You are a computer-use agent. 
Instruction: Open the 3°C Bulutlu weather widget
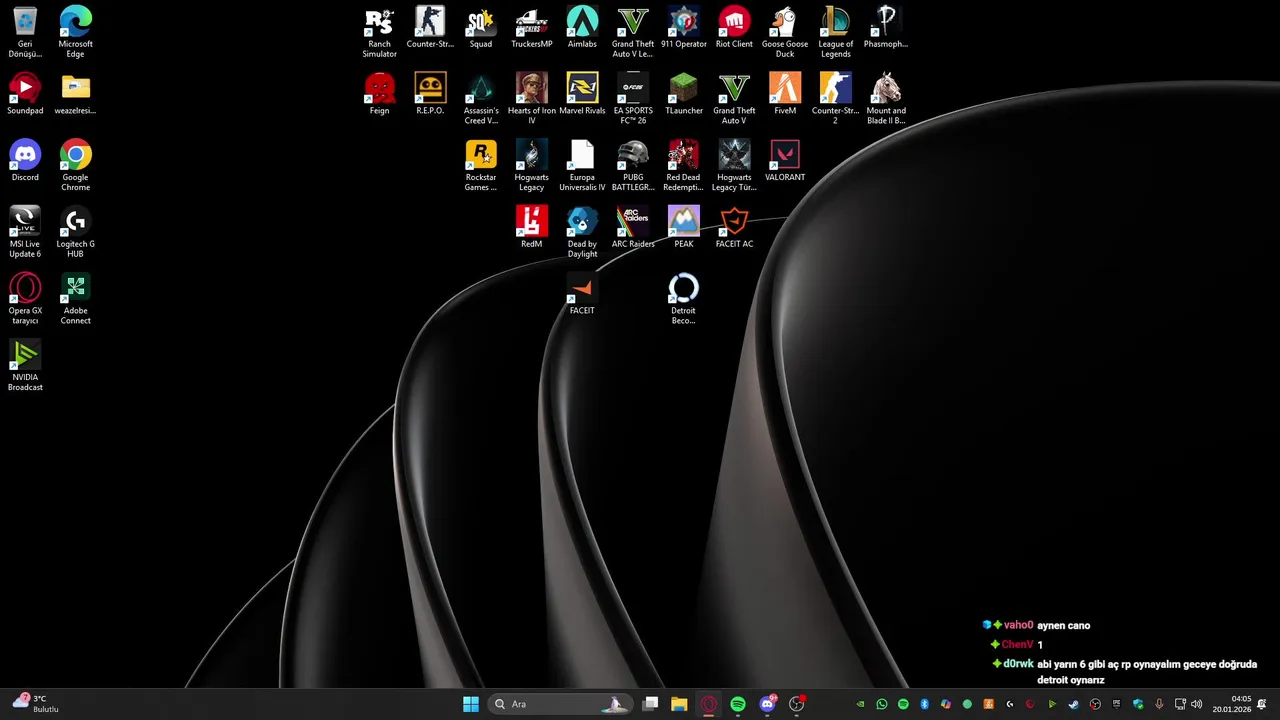point(36,704)
